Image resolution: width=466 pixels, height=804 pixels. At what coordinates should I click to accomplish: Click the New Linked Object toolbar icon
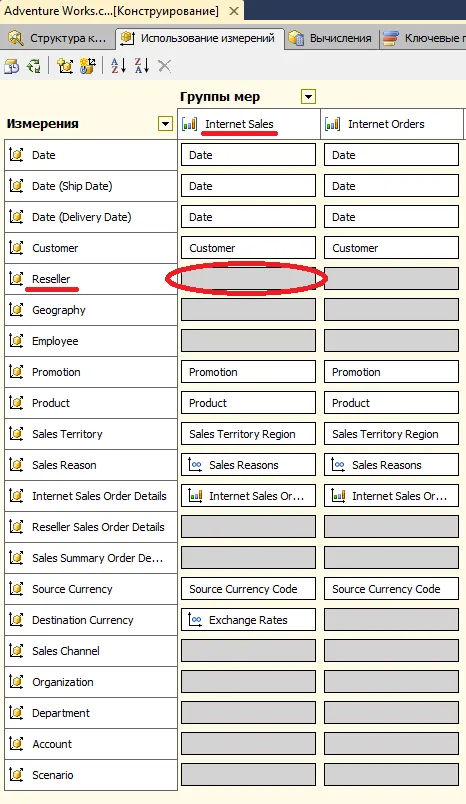pos(88,66)
